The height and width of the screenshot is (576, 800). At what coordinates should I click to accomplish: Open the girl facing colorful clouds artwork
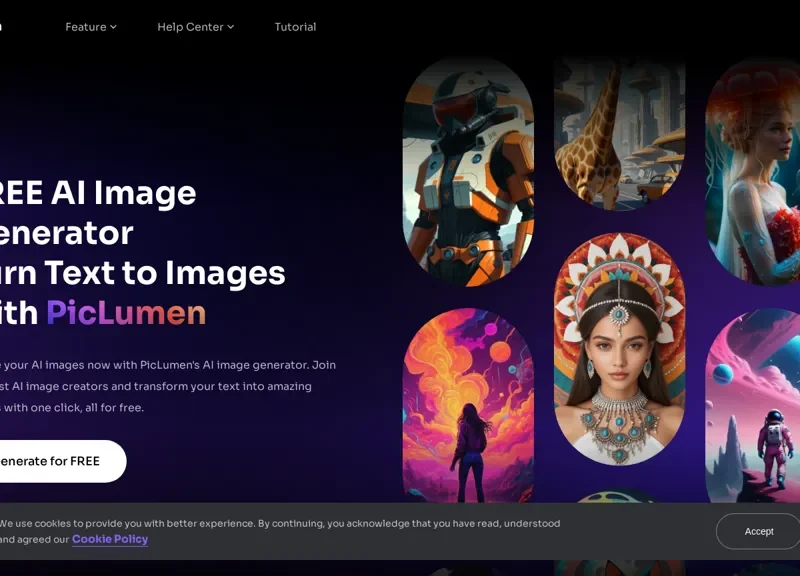tap(468, 406)
